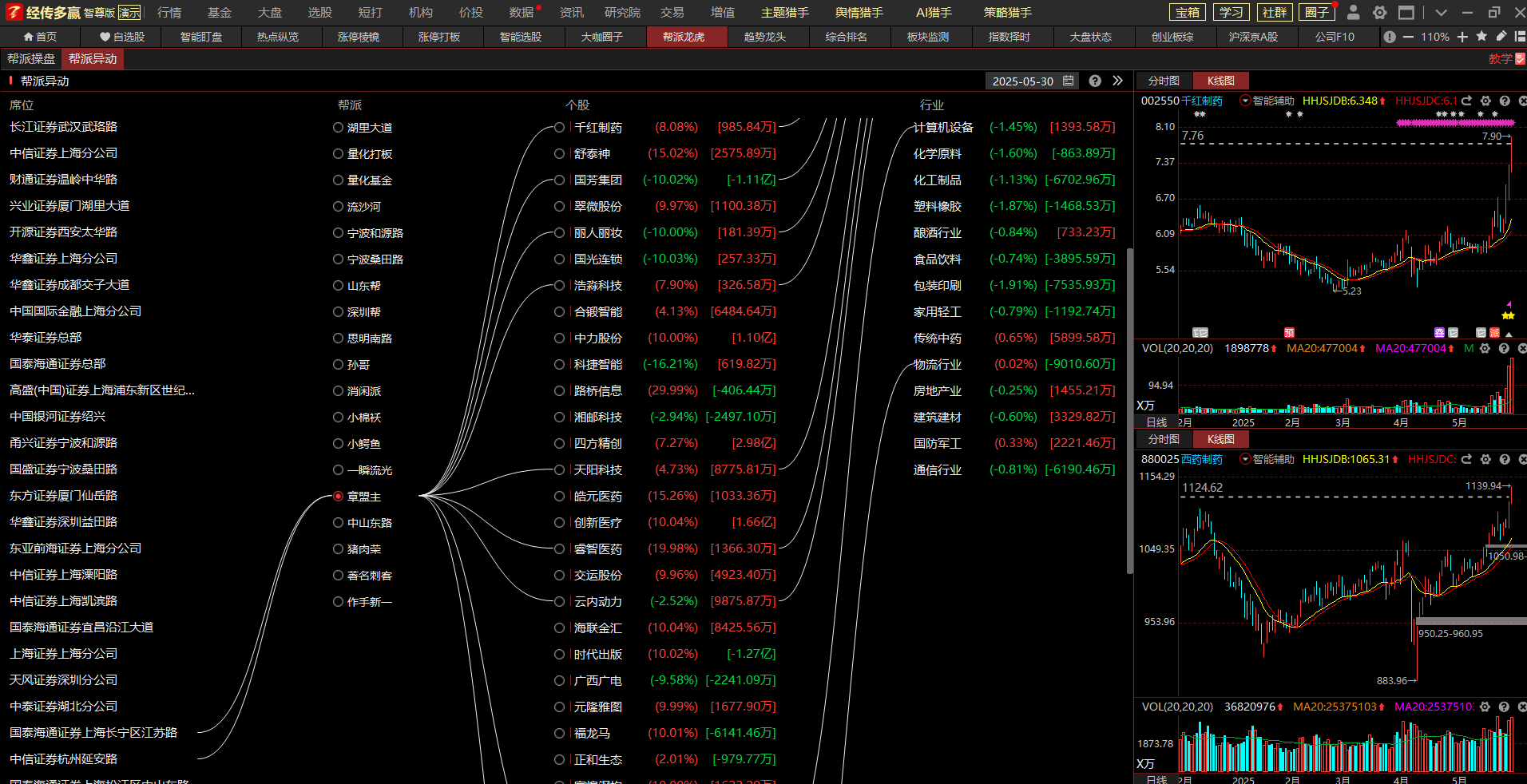The height and width of the screenshot is (784, 1527).
Task: Click 计算机设备 industry row
Action: click(1014, 128)
